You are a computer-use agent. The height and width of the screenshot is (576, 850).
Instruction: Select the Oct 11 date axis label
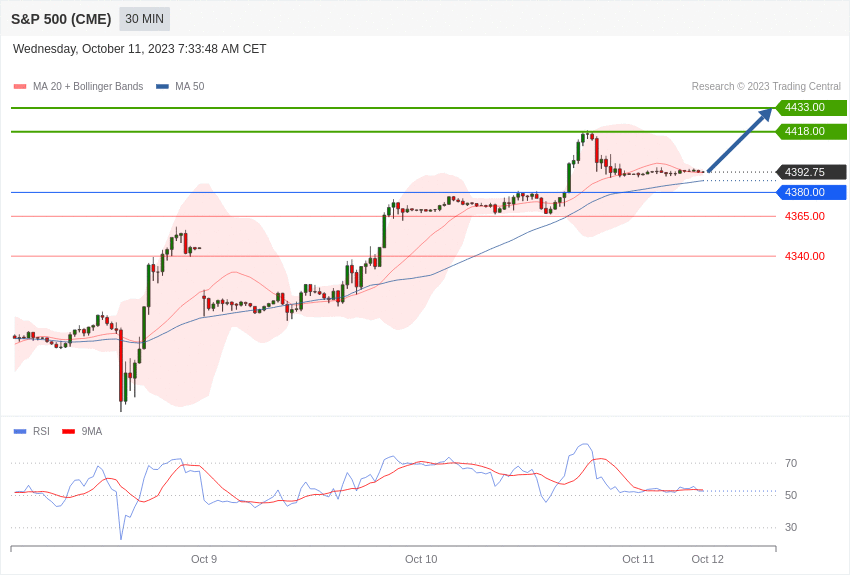coord(638,559)
